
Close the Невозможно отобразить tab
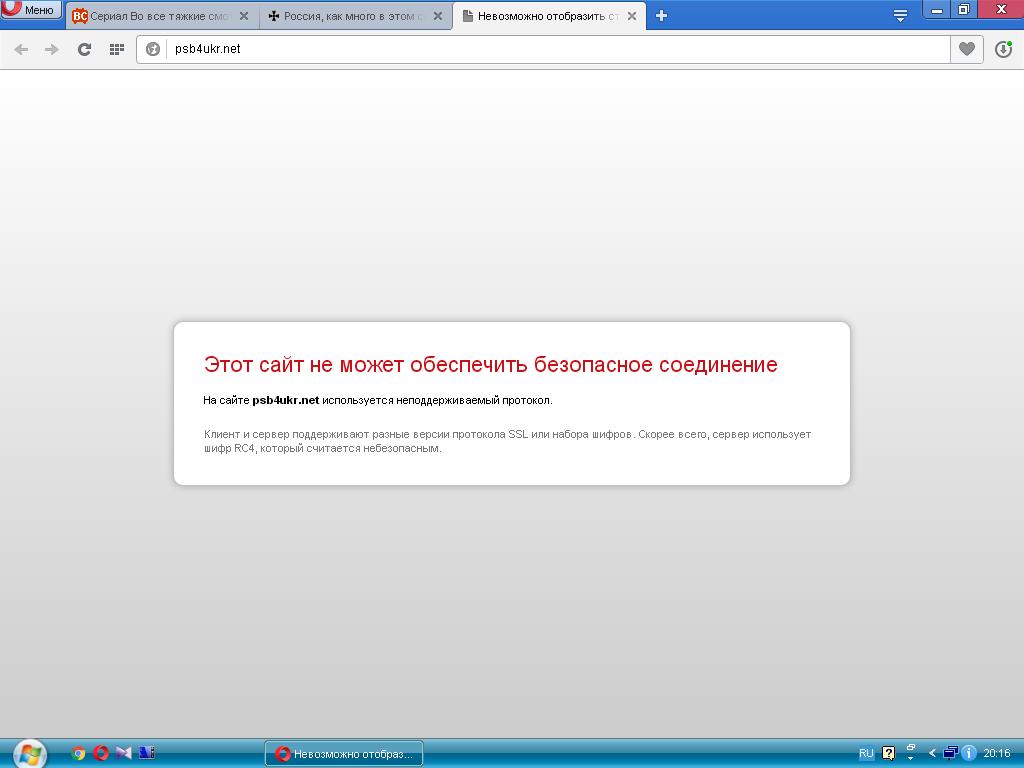(x=632, y=16)
